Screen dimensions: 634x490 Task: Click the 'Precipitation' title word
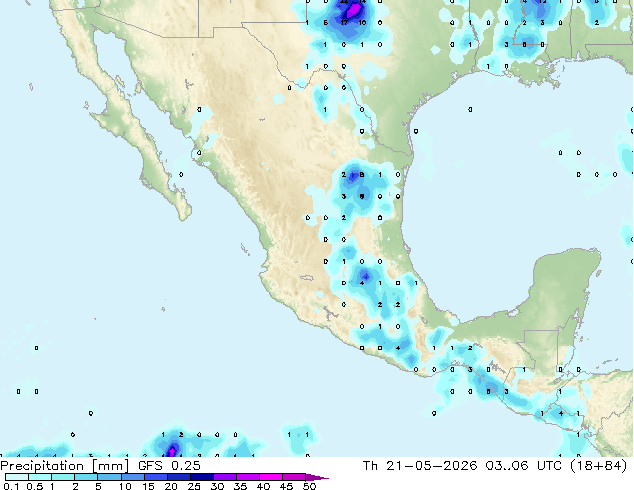tap(42, 466)
